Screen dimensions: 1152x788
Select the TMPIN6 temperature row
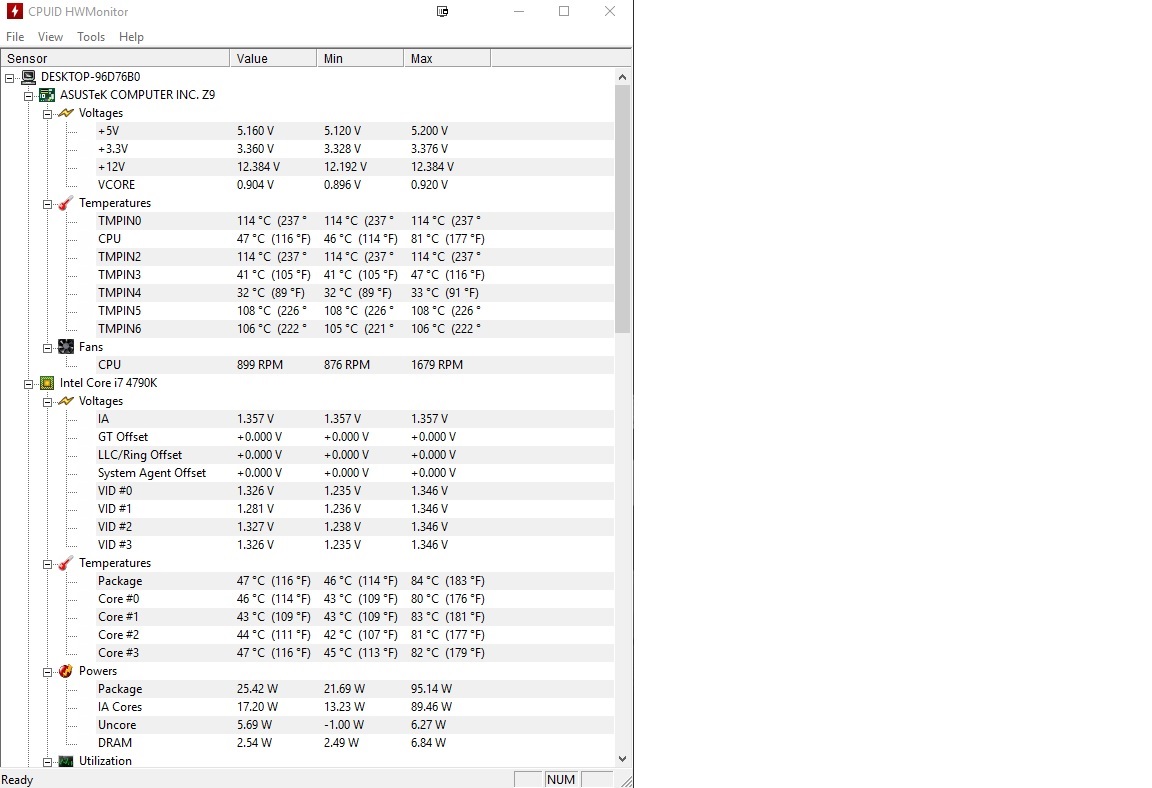point(355,328)
